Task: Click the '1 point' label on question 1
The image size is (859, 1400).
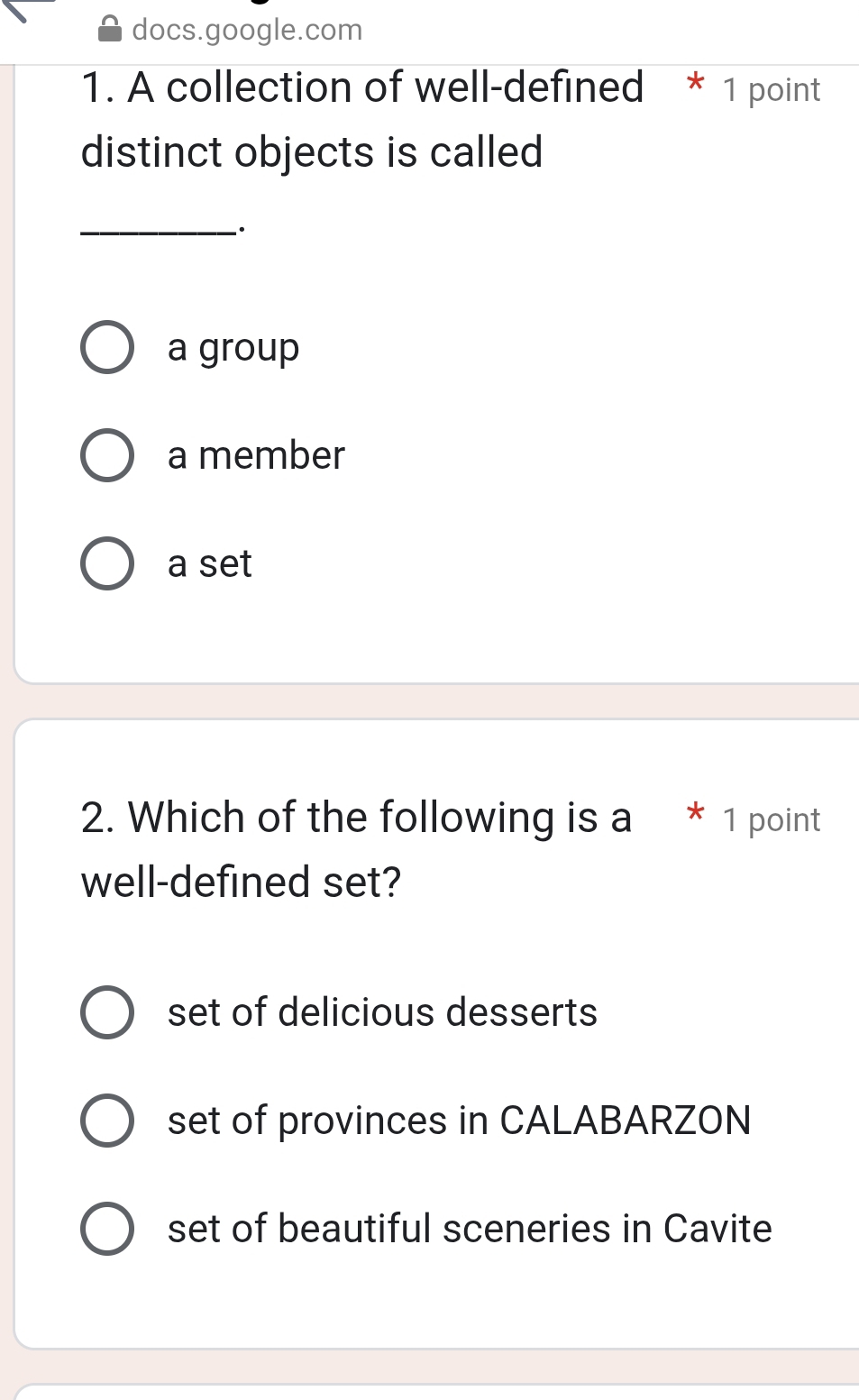Action: point(770,89)
